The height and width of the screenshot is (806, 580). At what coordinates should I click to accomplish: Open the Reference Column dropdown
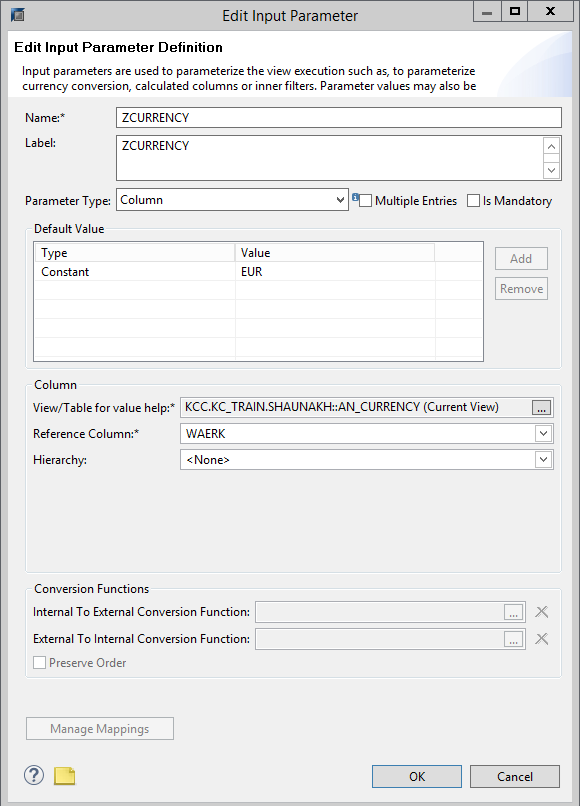(x=543, y=433)
